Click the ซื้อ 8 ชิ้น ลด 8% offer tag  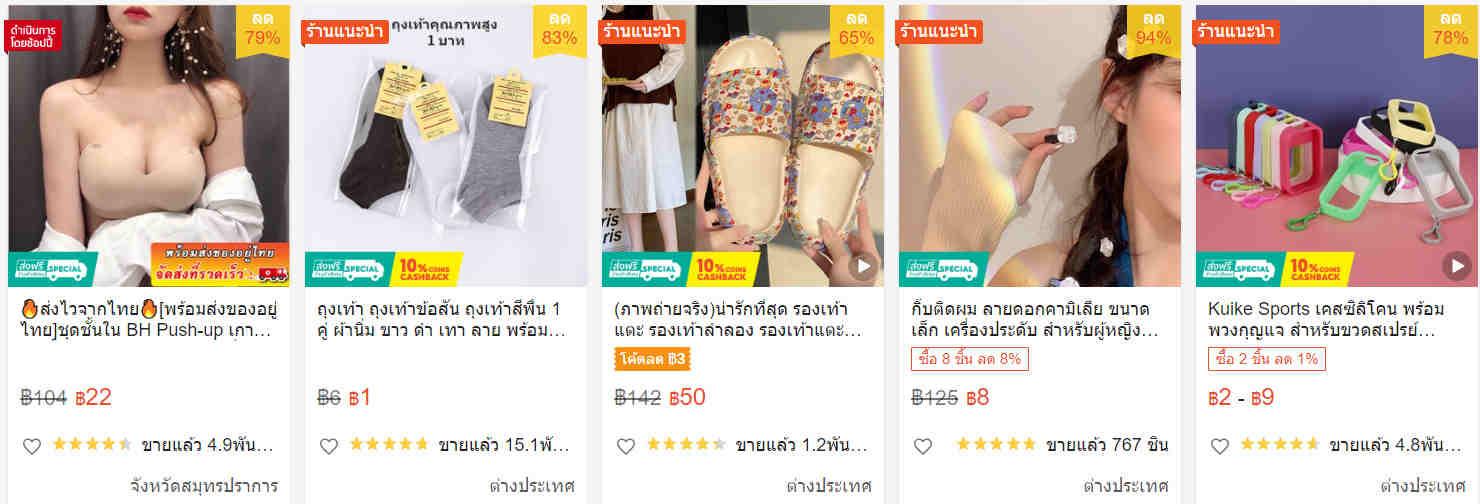click(x=969, y=359)
